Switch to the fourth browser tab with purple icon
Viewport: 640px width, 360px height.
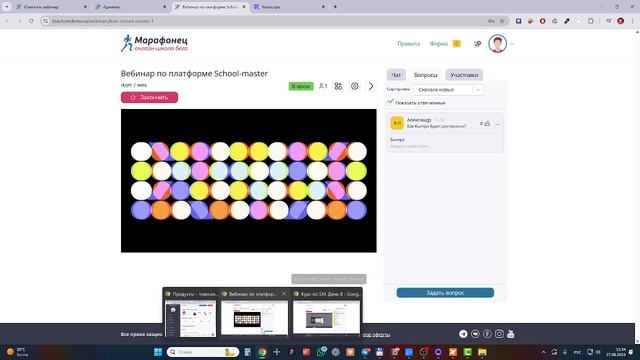tap(288, 7)
